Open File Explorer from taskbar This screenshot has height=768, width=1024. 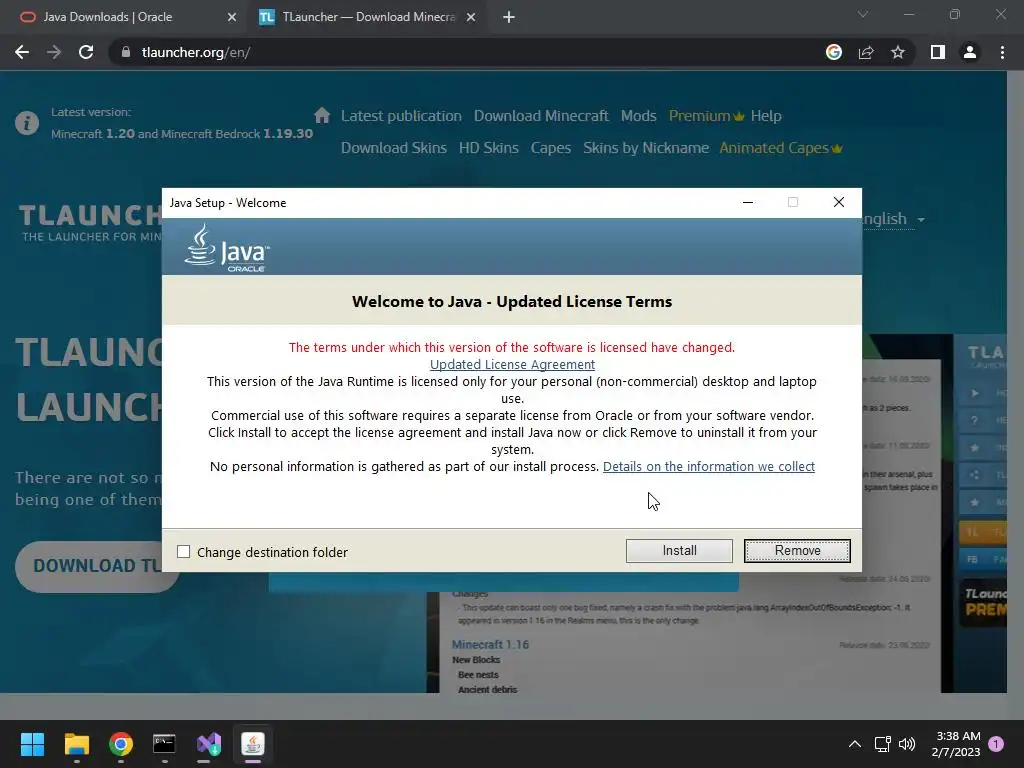pyautogui.click(x=76, y=744)
